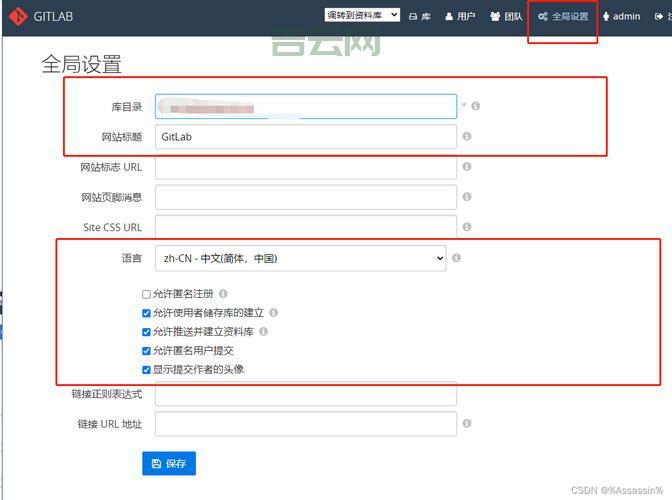Click the 保存 save button
The height and width of the screenshot is (500, 672).
169,463
